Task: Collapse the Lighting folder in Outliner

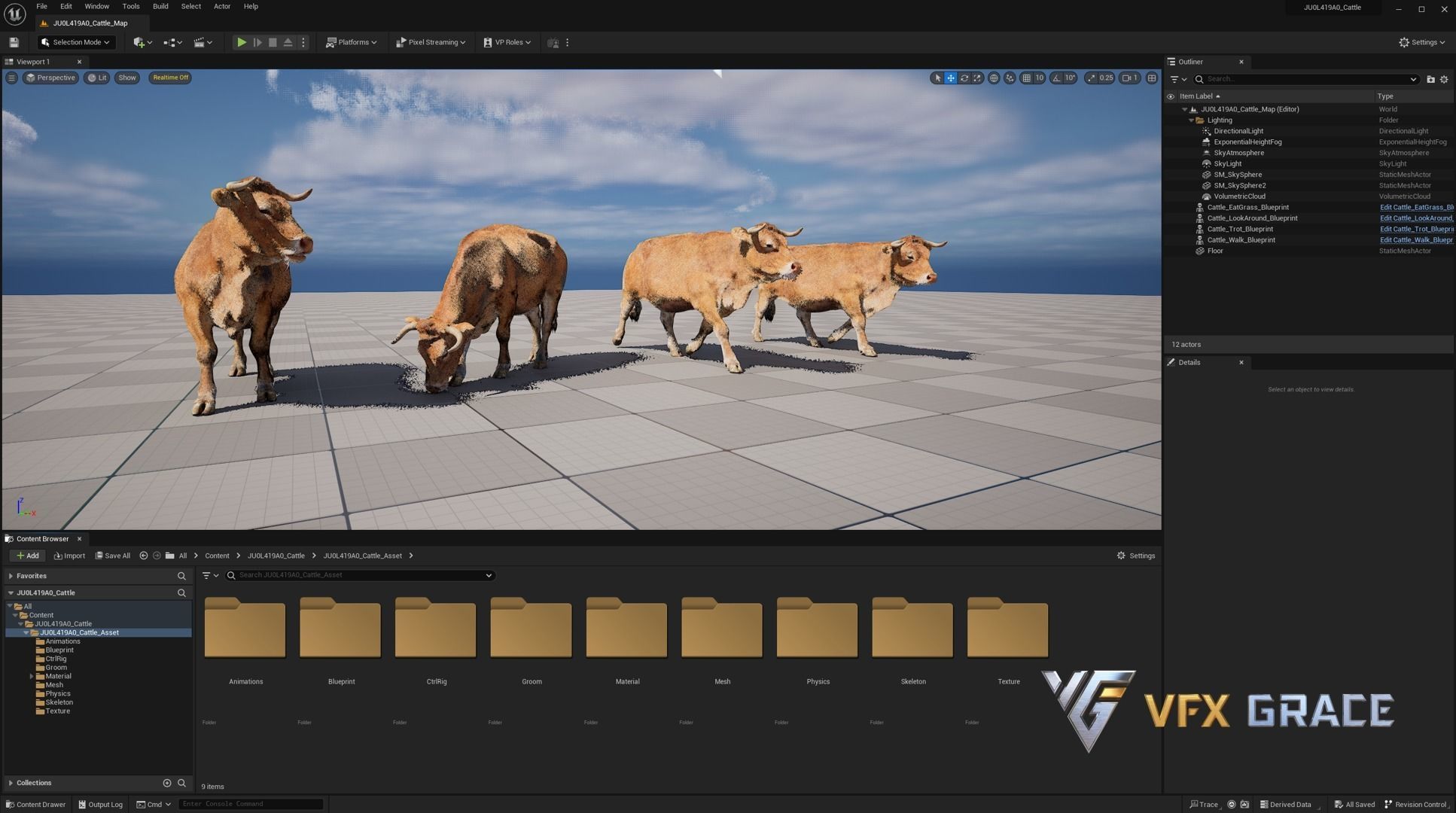Action: click(1191, 120)
